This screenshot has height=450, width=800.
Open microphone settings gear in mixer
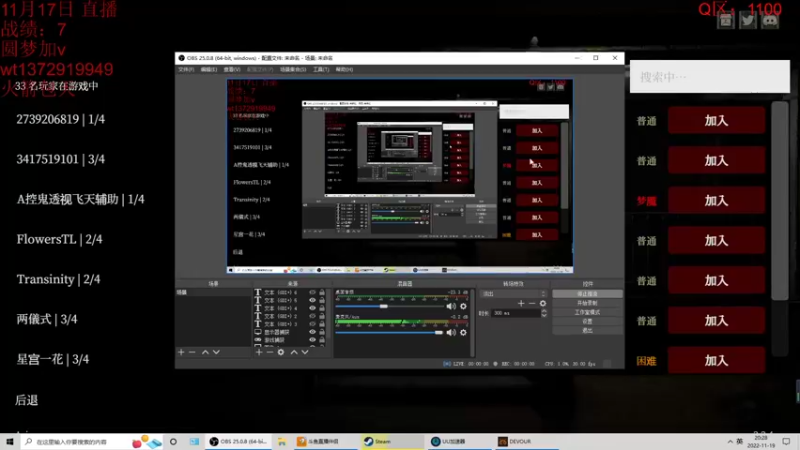pos(463,333)
